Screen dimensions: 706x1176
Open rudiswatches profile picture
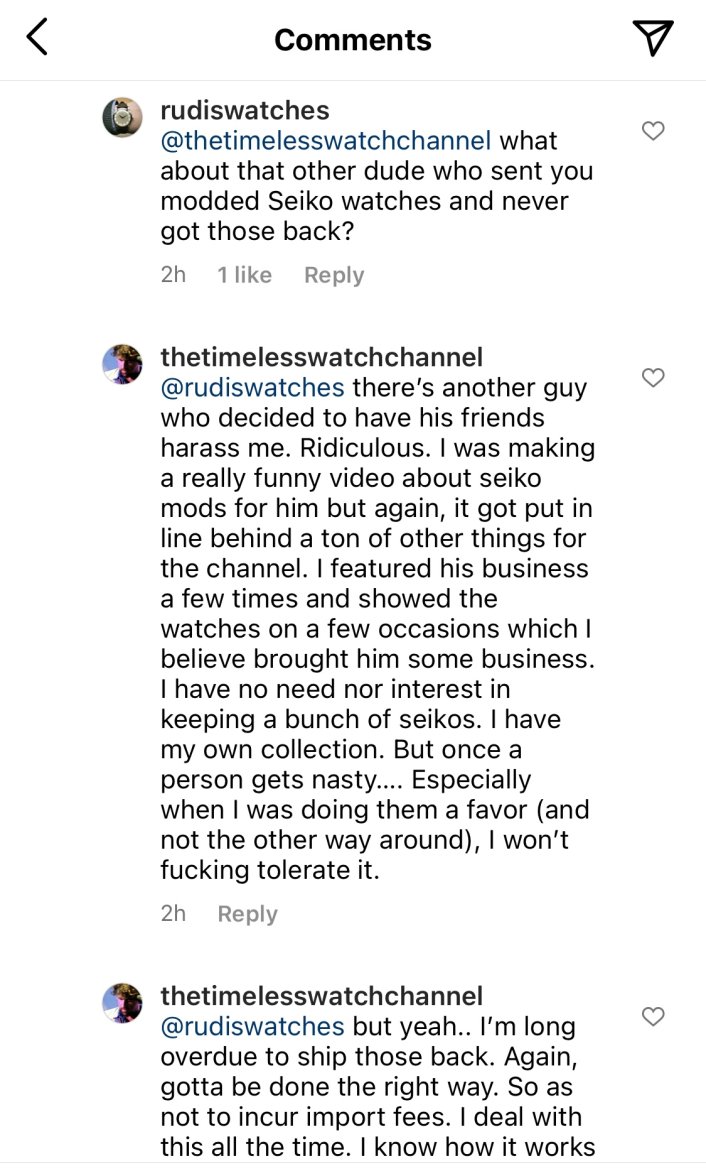click(x=123, y=118)
